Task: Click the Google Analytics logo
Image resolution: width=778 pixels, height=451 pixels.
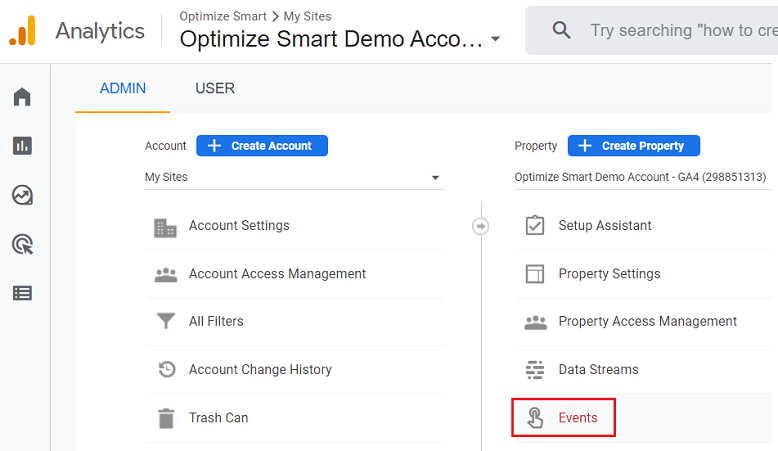Action: (22, 31)
